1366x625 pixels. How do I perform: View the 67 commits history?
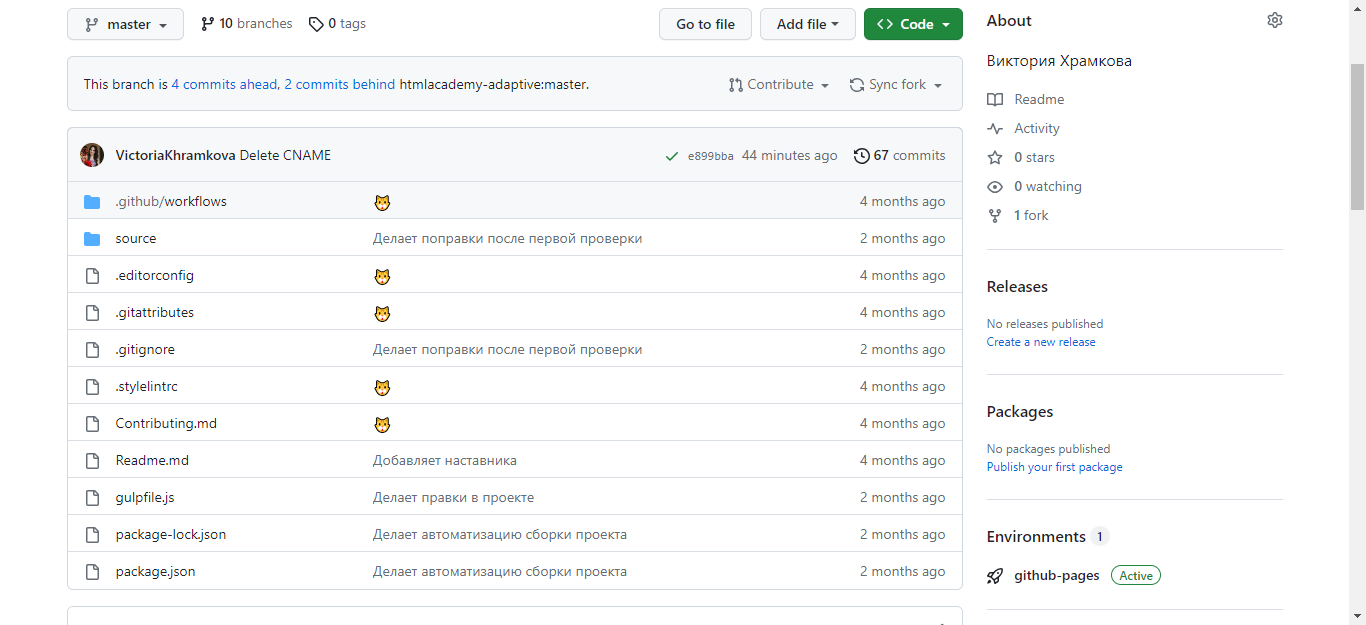[899, 155]
